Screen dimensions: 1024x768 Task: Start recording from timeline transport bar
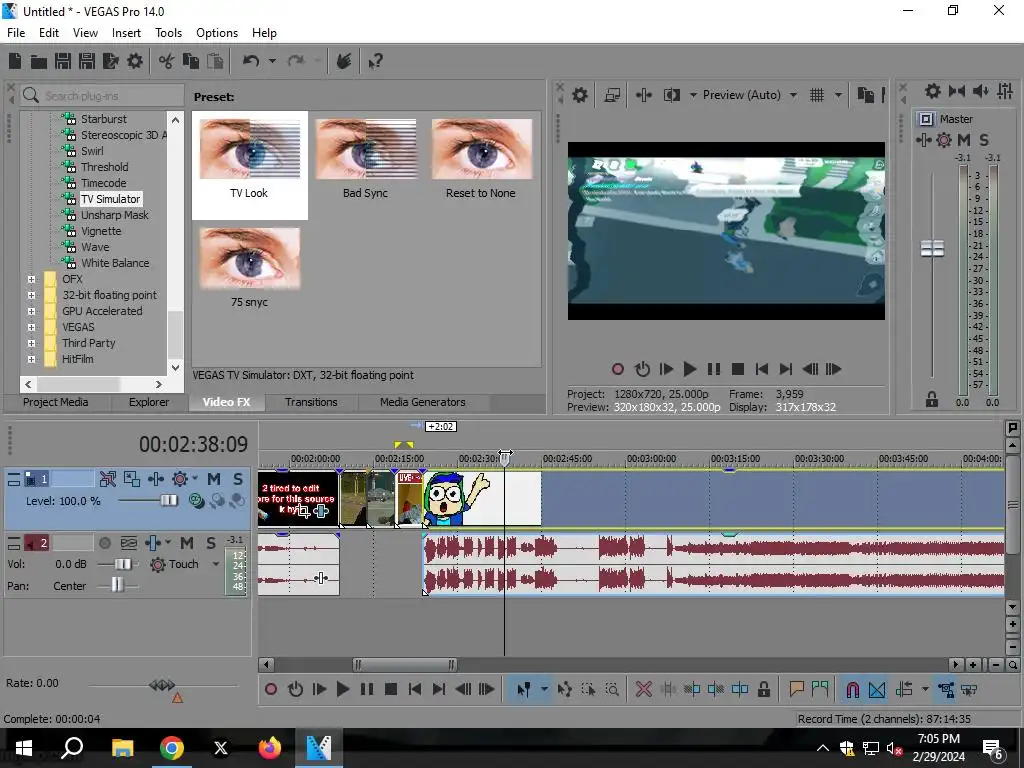point(271,689)
